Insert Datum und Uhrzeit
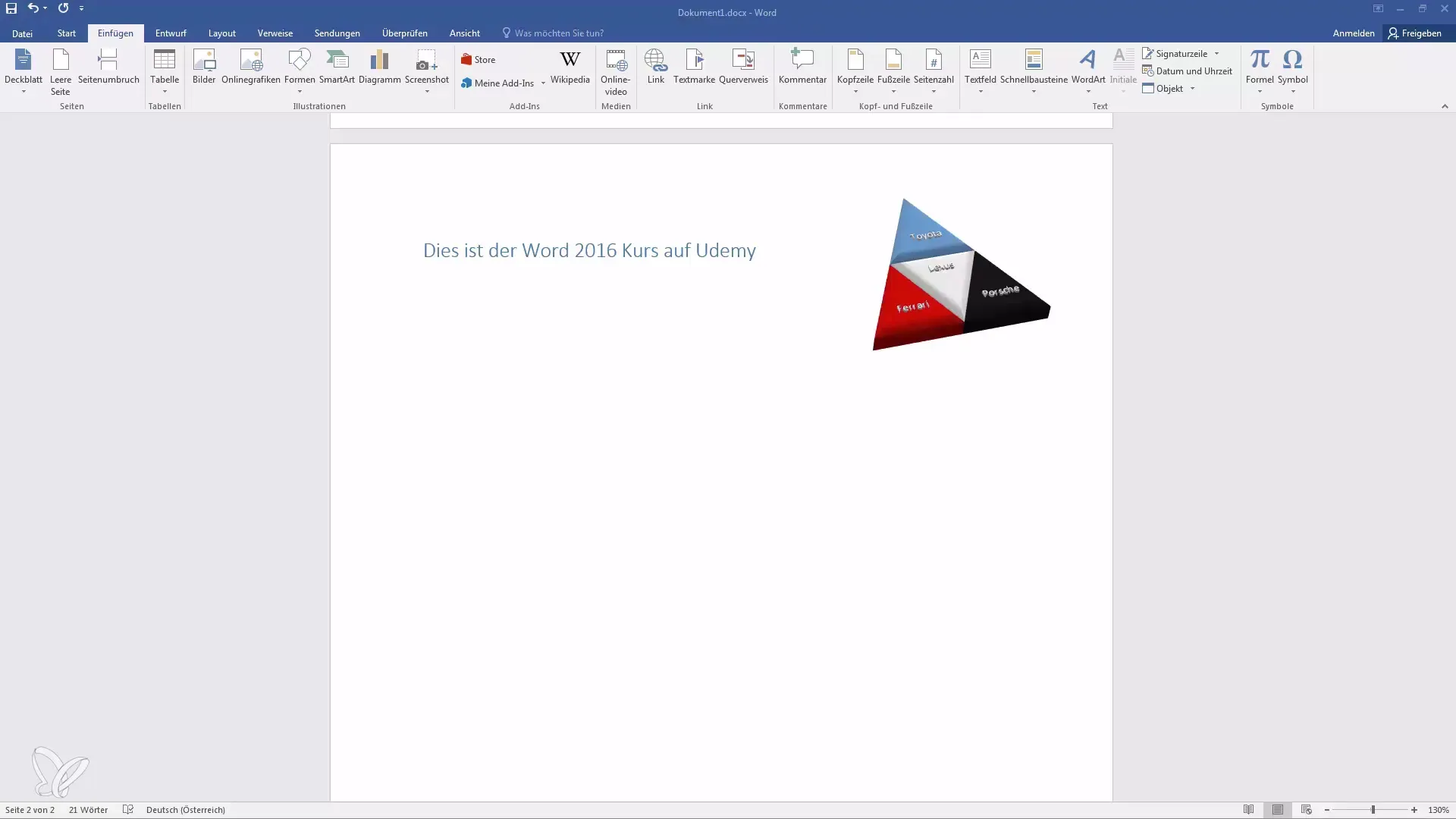The height and width of the screenshot is (819, 1456). (1187, 71)
